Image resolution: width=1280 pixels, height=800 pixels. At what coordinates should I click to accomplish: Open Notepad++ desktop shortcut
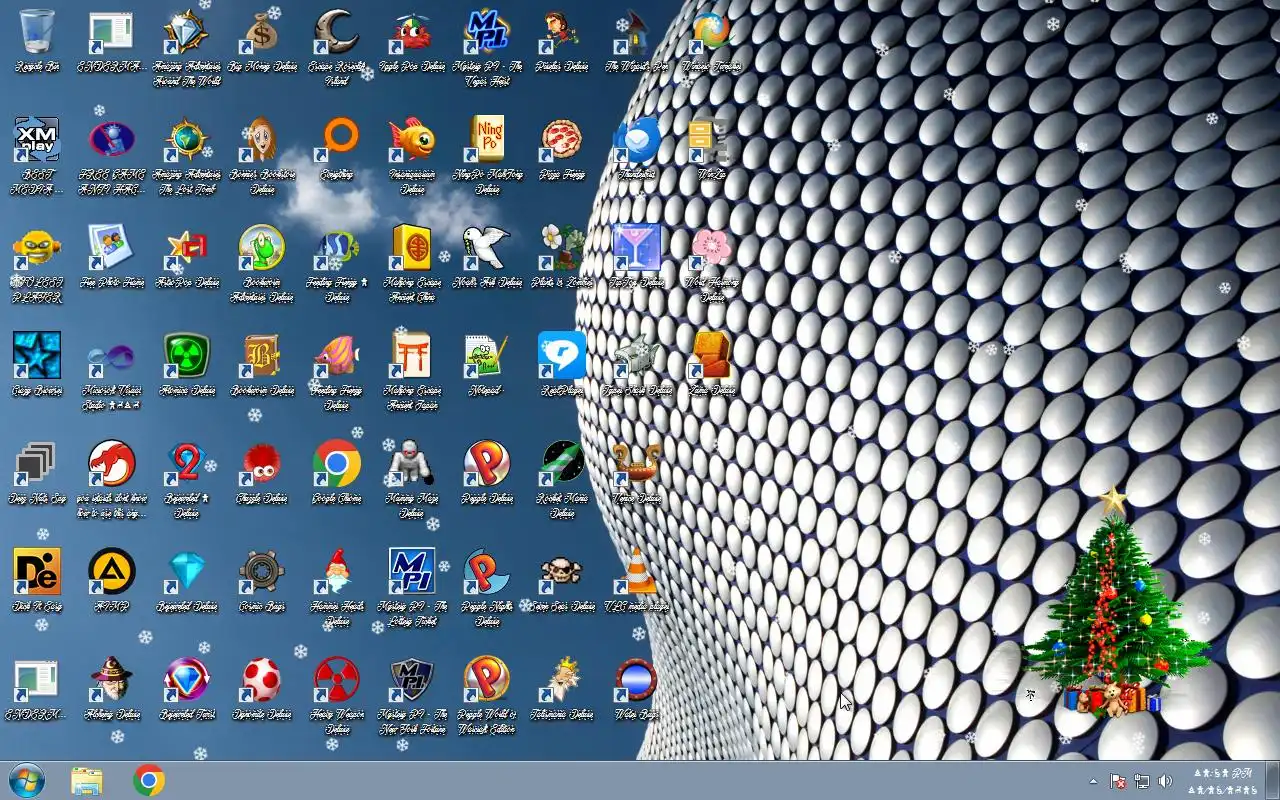(487, 356)
